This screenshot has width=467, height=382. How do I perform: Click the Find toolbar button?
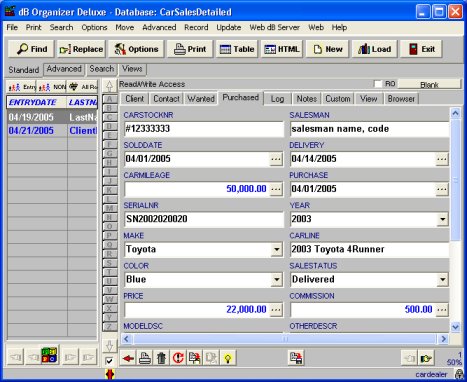pyautogui.click(x=32, y=49)
